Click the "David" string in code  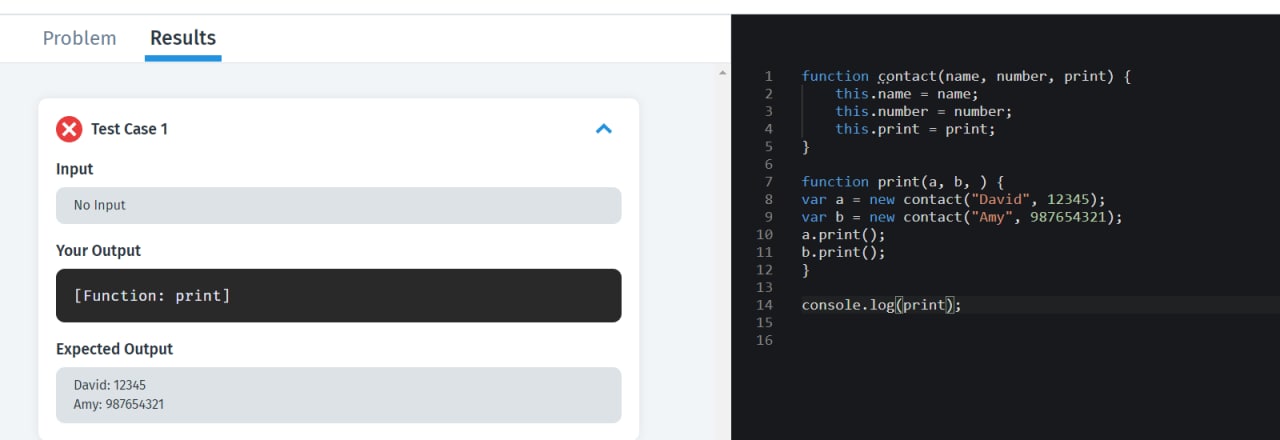999,199
